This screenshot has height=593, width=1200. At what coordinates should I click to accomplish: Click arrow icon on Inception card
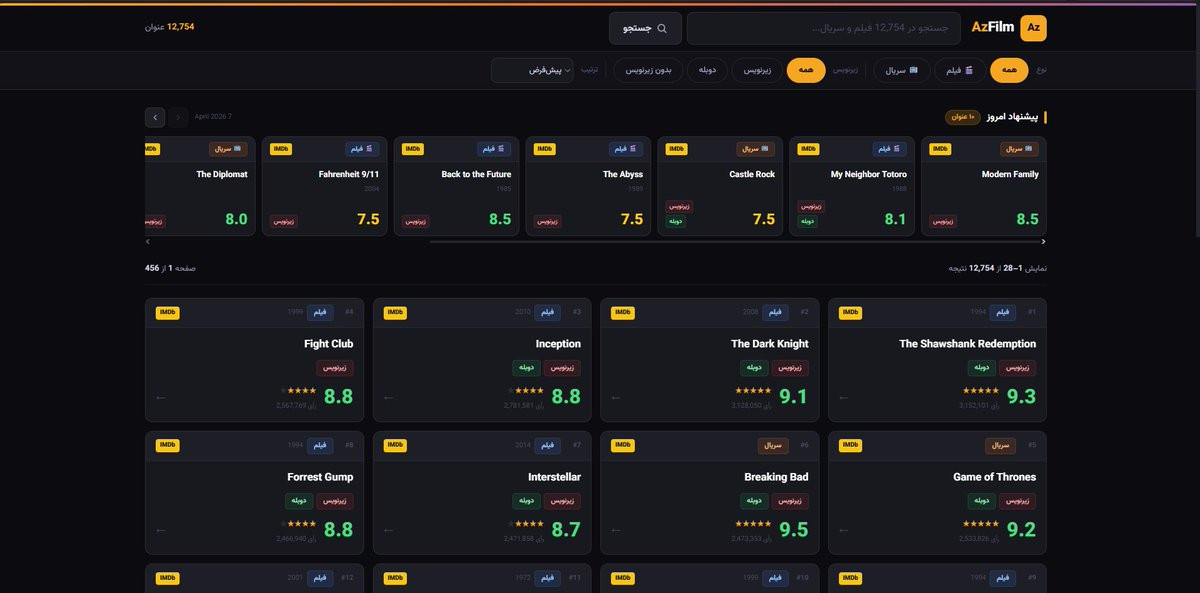click(389, 397)
